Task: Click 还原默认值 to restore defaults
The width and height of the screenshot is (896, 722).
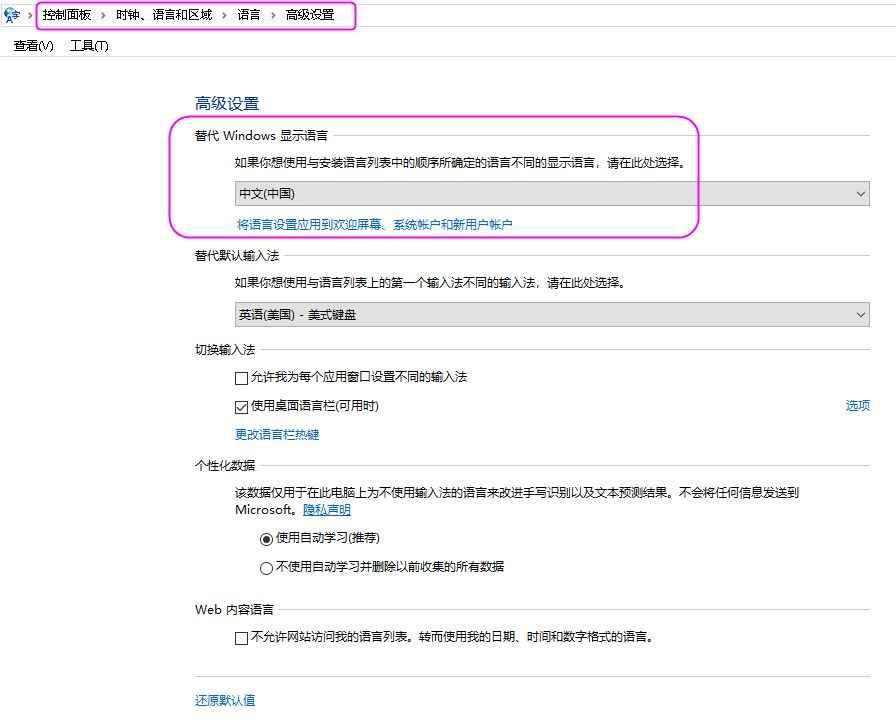Action: coord(224,700)
